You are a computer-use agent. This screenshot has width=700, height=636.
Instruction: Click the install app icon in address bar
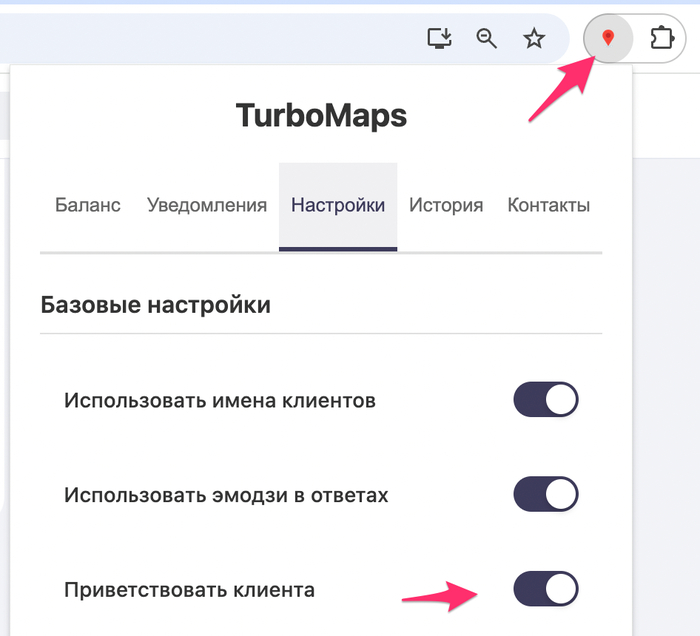439,39
